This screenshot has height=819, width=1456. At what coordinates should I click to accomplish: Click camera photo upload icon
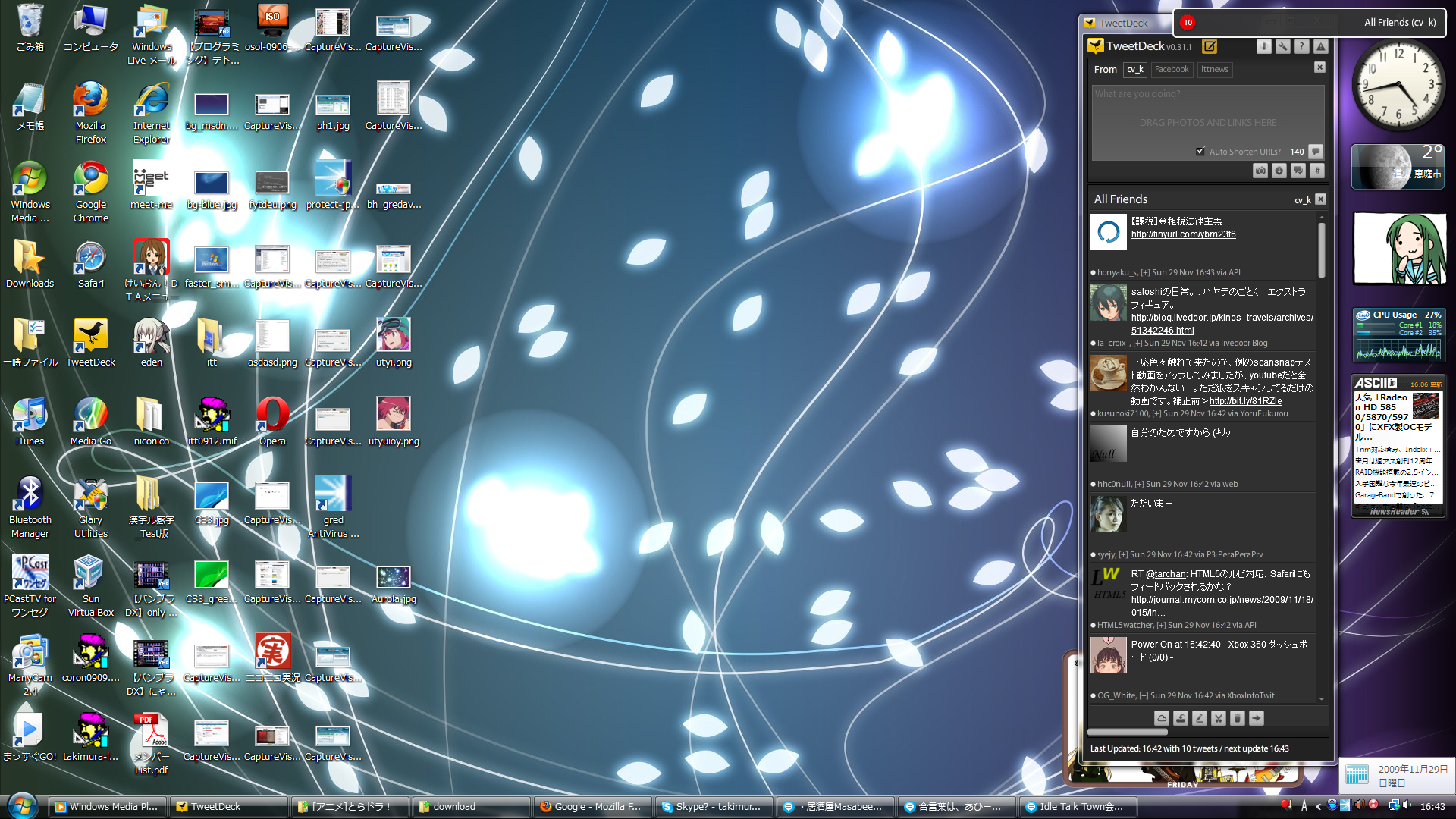pyautogui.click(x=1260, y=171)
